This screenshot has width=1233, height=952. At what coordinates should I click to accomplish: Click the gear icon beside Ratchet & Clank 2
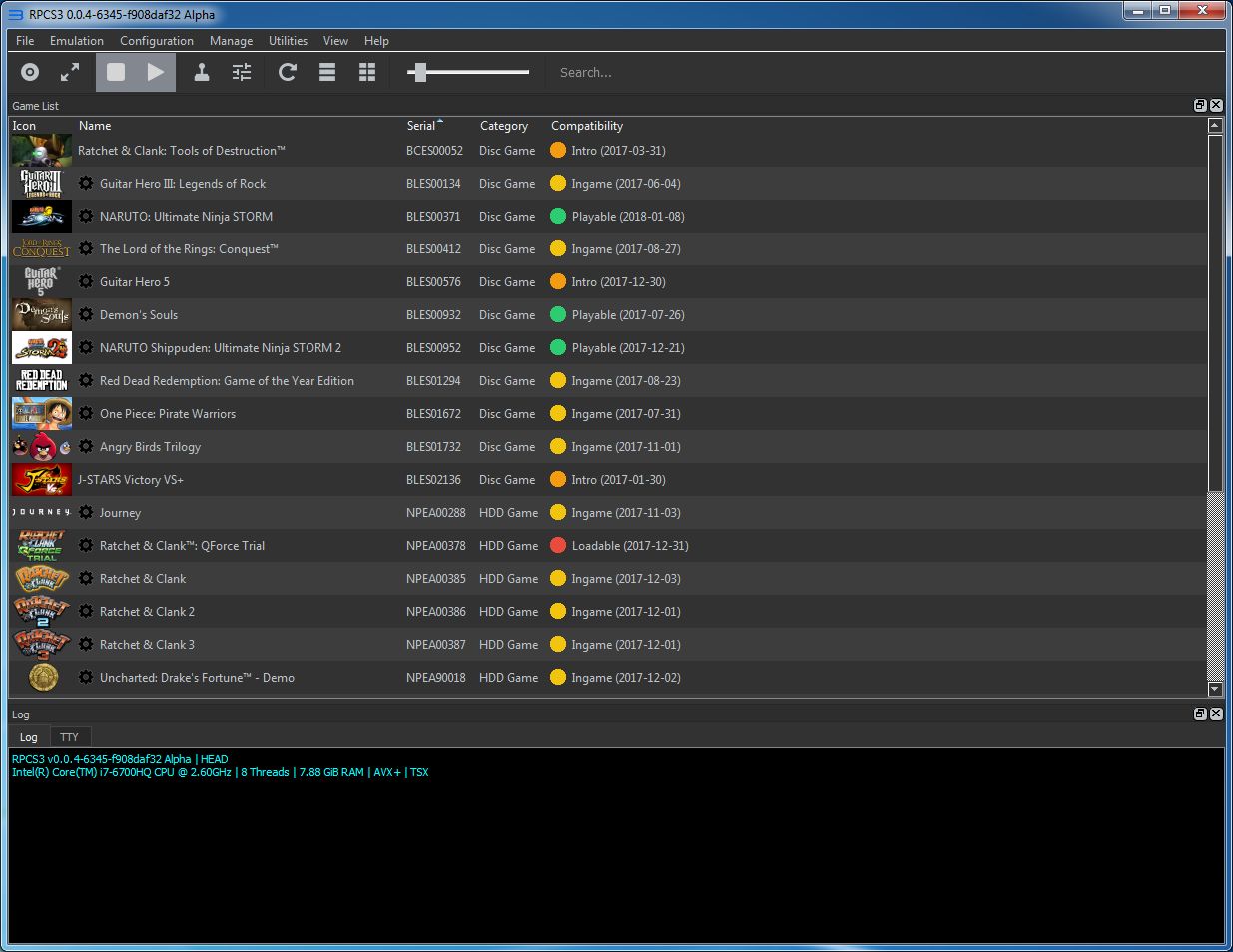pyautogui.click(x=86, y=612)
